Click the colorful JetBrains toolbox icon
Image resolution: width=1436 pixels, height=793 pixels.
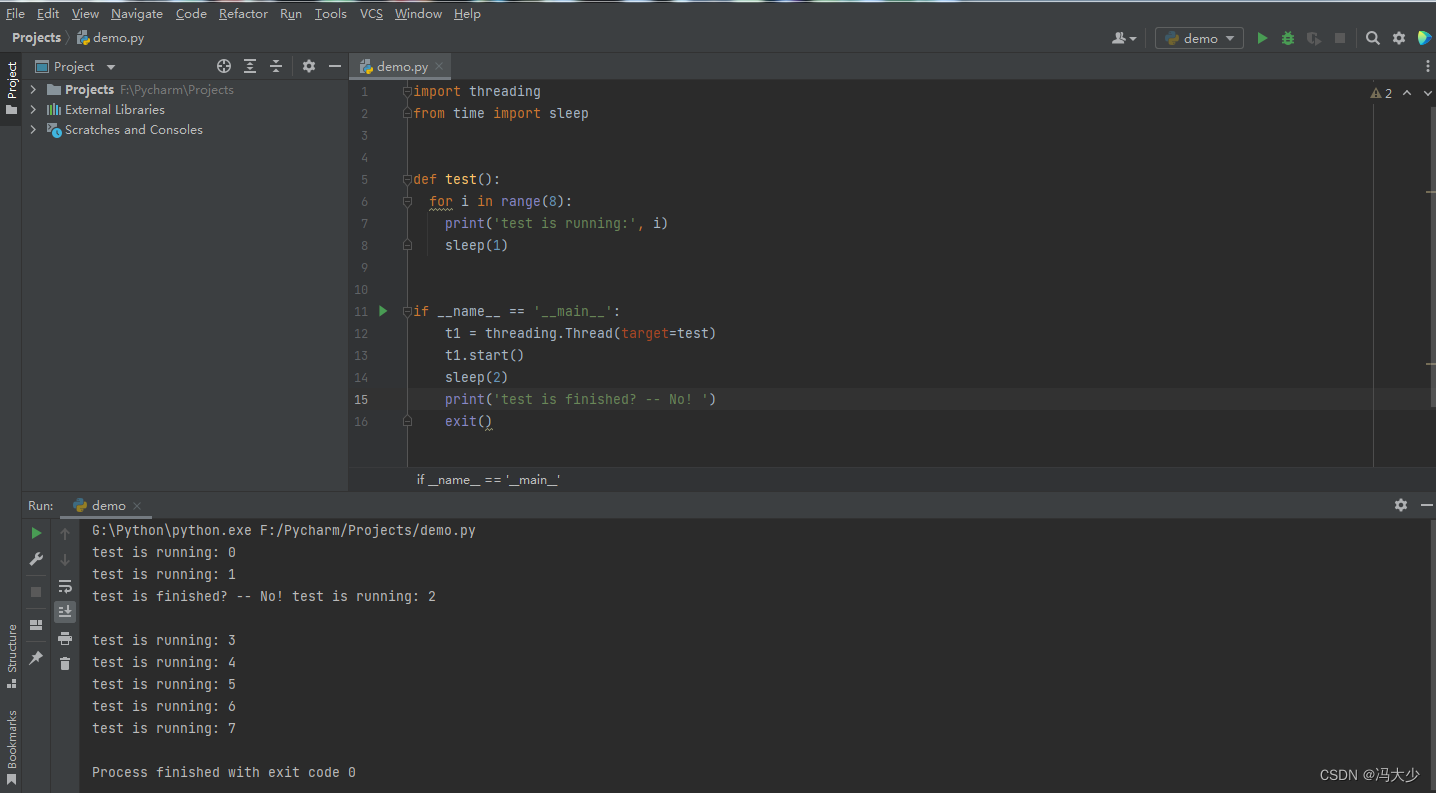pos(1424,38)
